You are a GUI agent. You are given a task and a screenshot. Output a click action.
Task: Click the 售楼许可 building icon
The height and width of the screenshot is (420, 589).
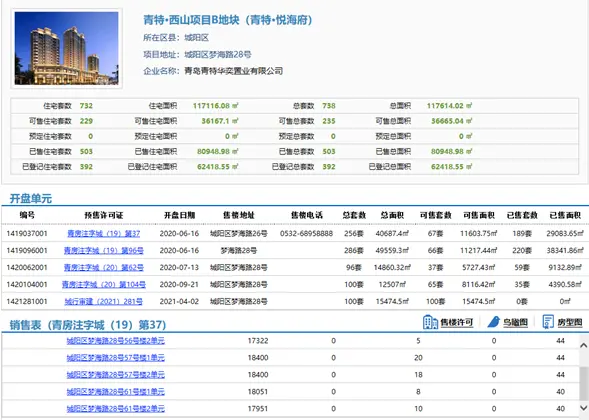[430, 322]
